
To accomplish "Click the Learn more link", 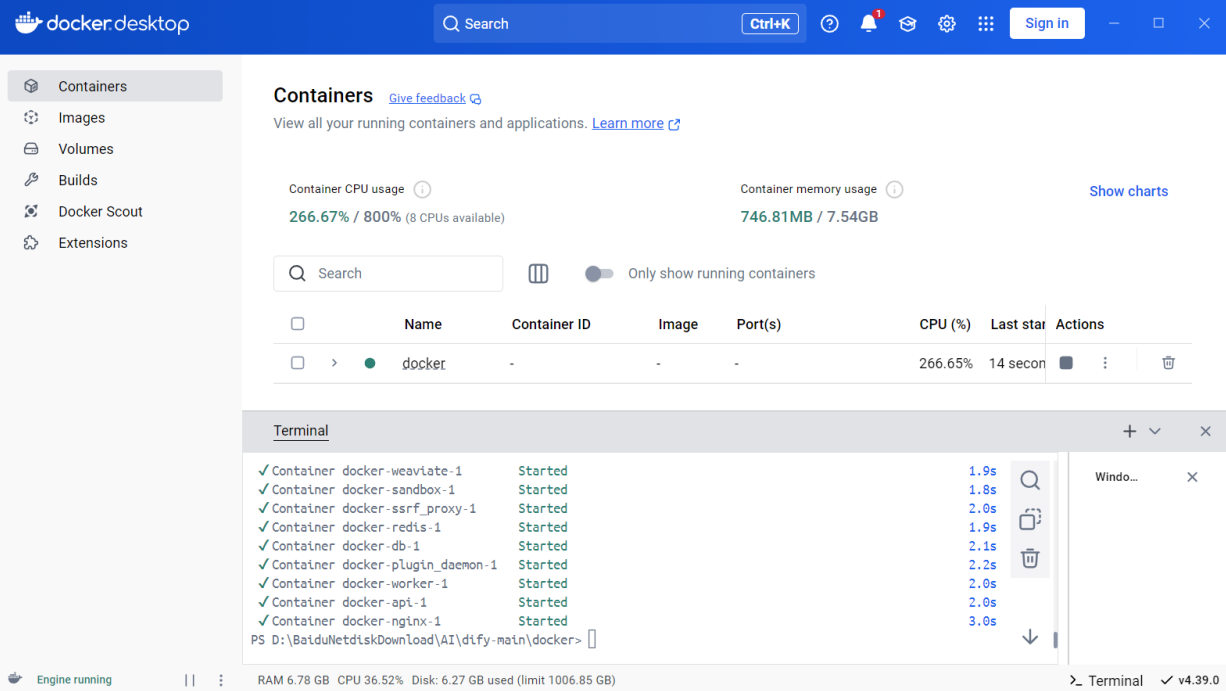I will tap(636, 123).
